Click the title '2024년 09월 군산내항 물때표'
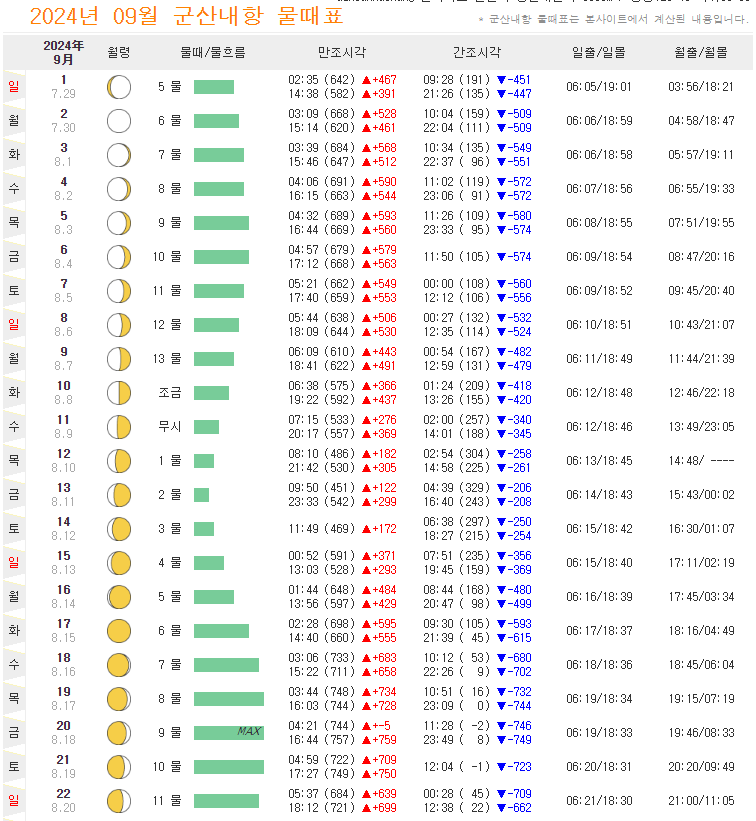 (x=186, y=16)
